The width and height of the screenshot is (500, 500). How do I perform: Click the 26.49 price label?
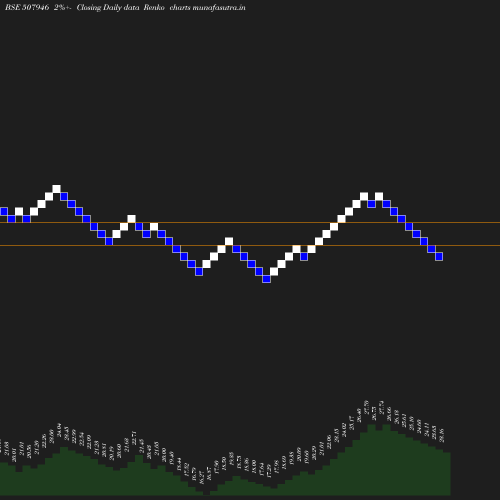359,415
